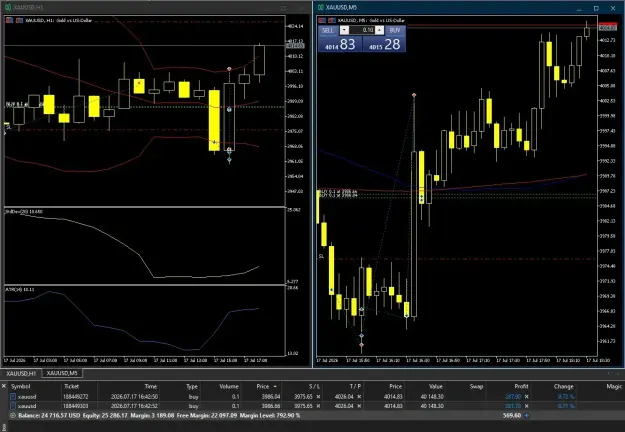This screenshot has height=432, width=625.
Task: Sort positions by Price column
Action: click(x=263, y=386)
